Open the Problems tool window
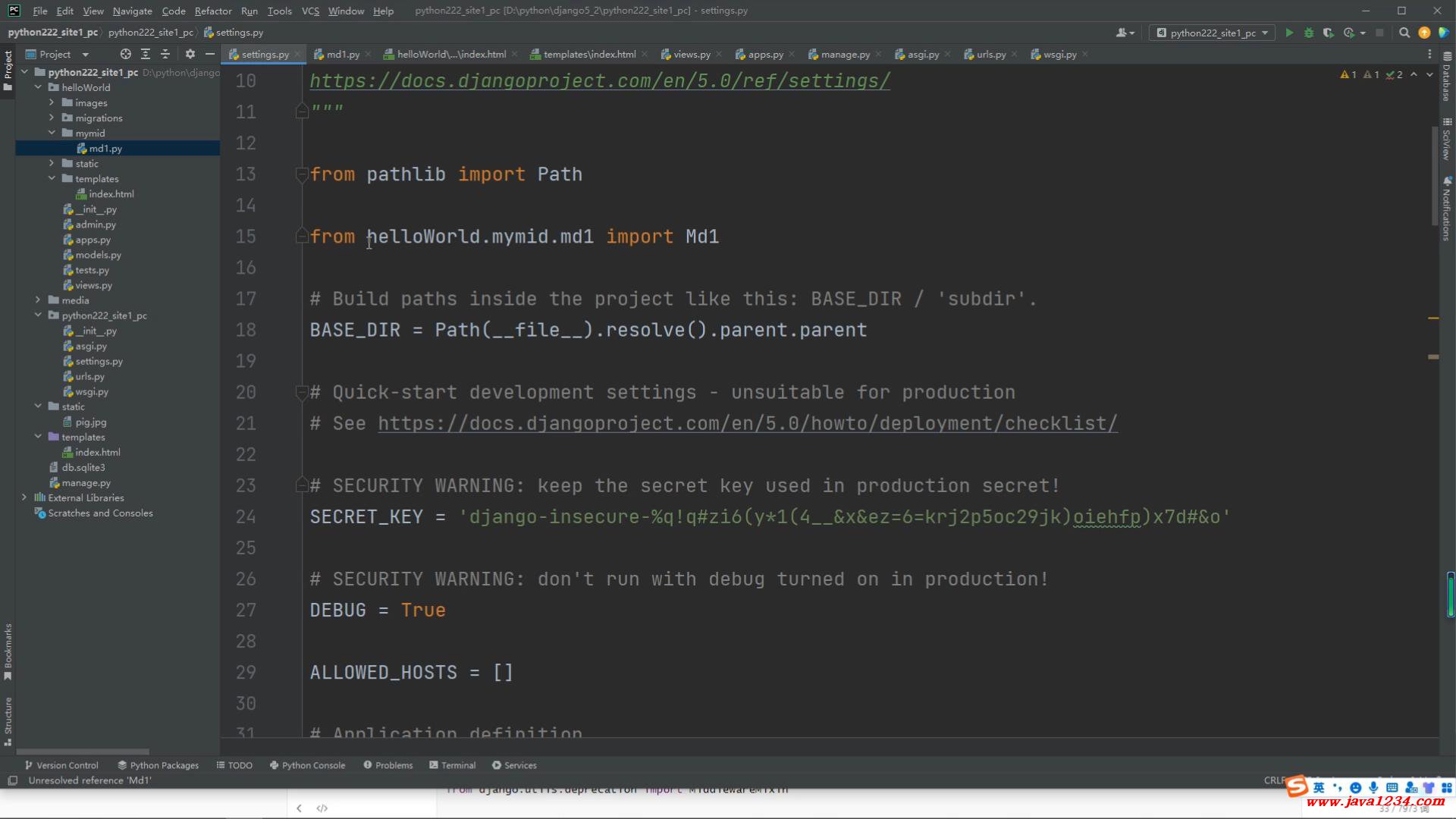Image resolution: width=1456 pixels, height=819 pixels. pos(388,765)
